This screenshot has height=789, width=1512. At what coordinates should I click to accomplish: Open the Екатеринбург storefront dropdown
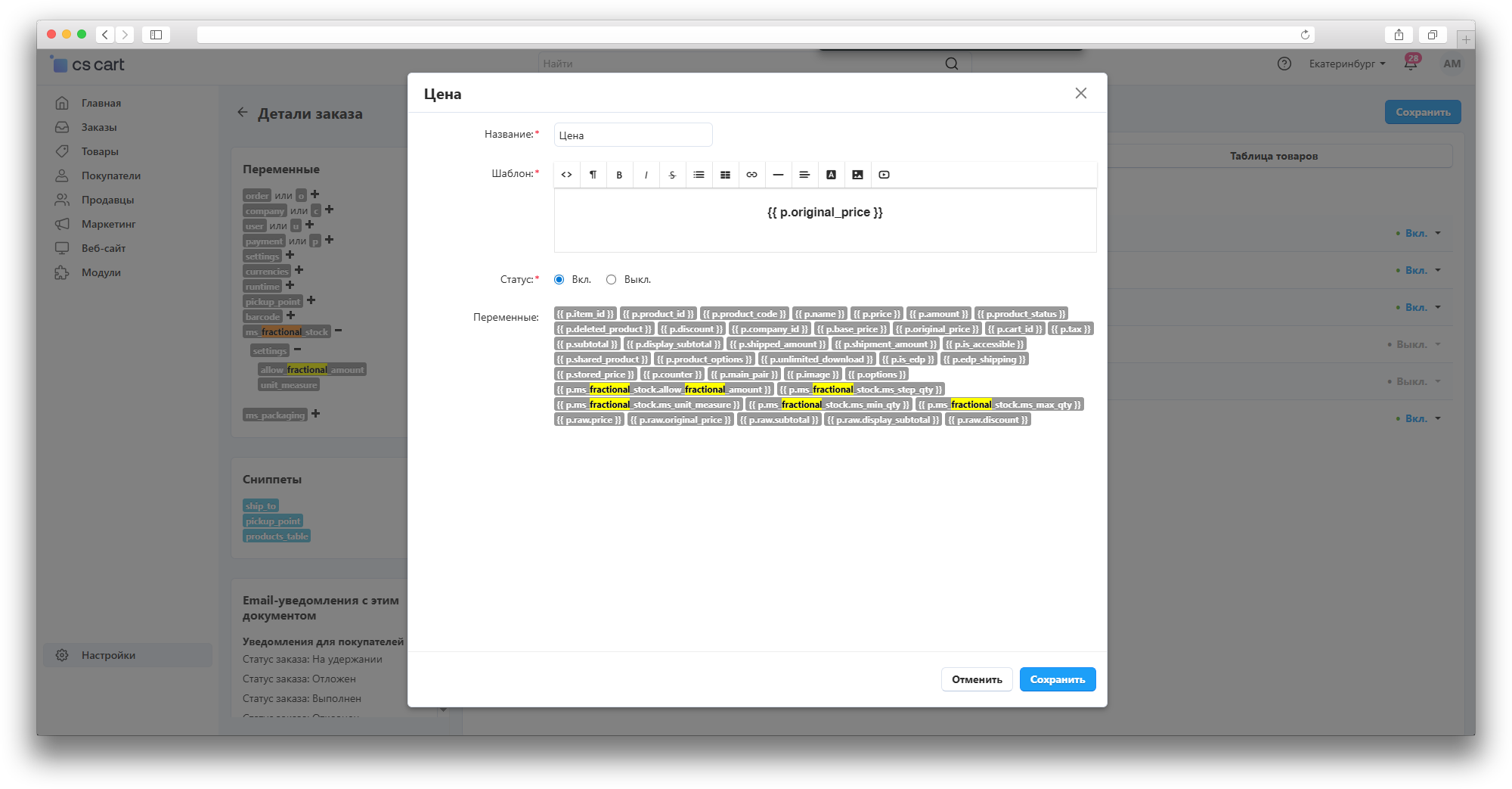tap(1346, 64)
